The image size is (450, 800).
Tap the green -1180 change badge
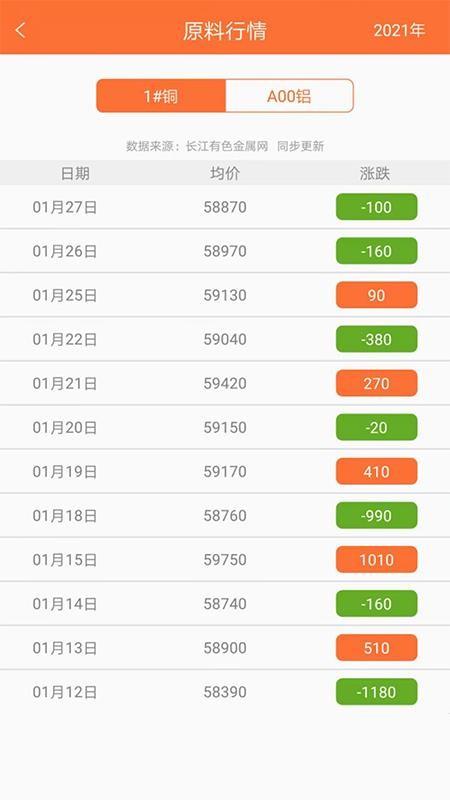[377, 692]
